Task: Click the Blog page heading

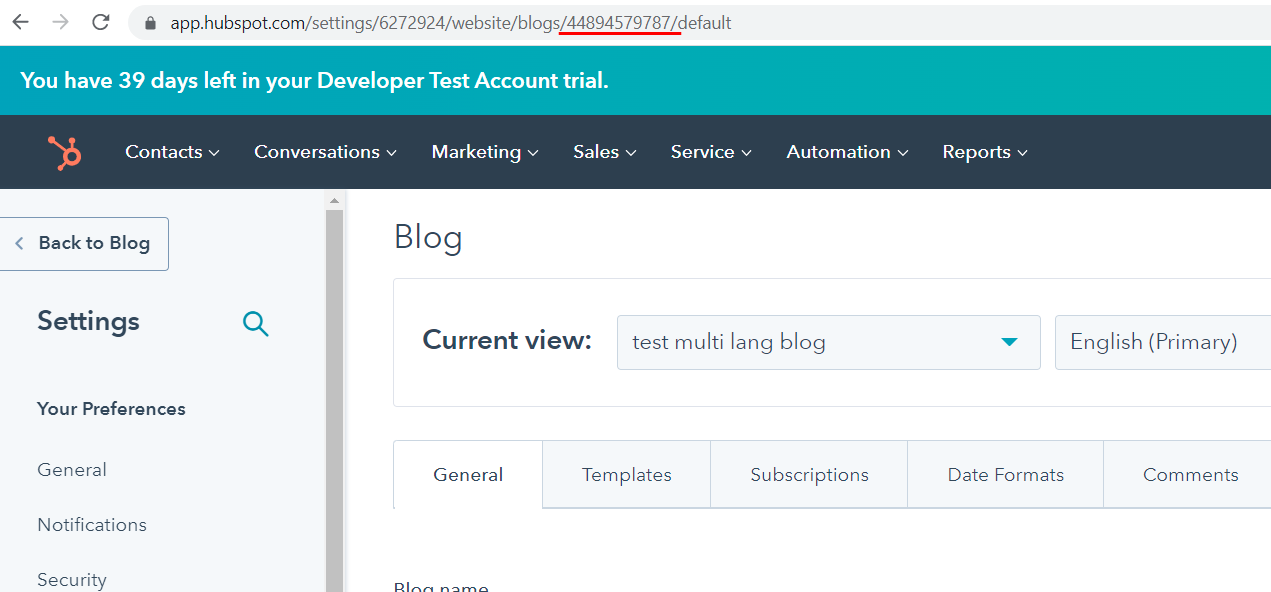Action: (x=428, y=238)
